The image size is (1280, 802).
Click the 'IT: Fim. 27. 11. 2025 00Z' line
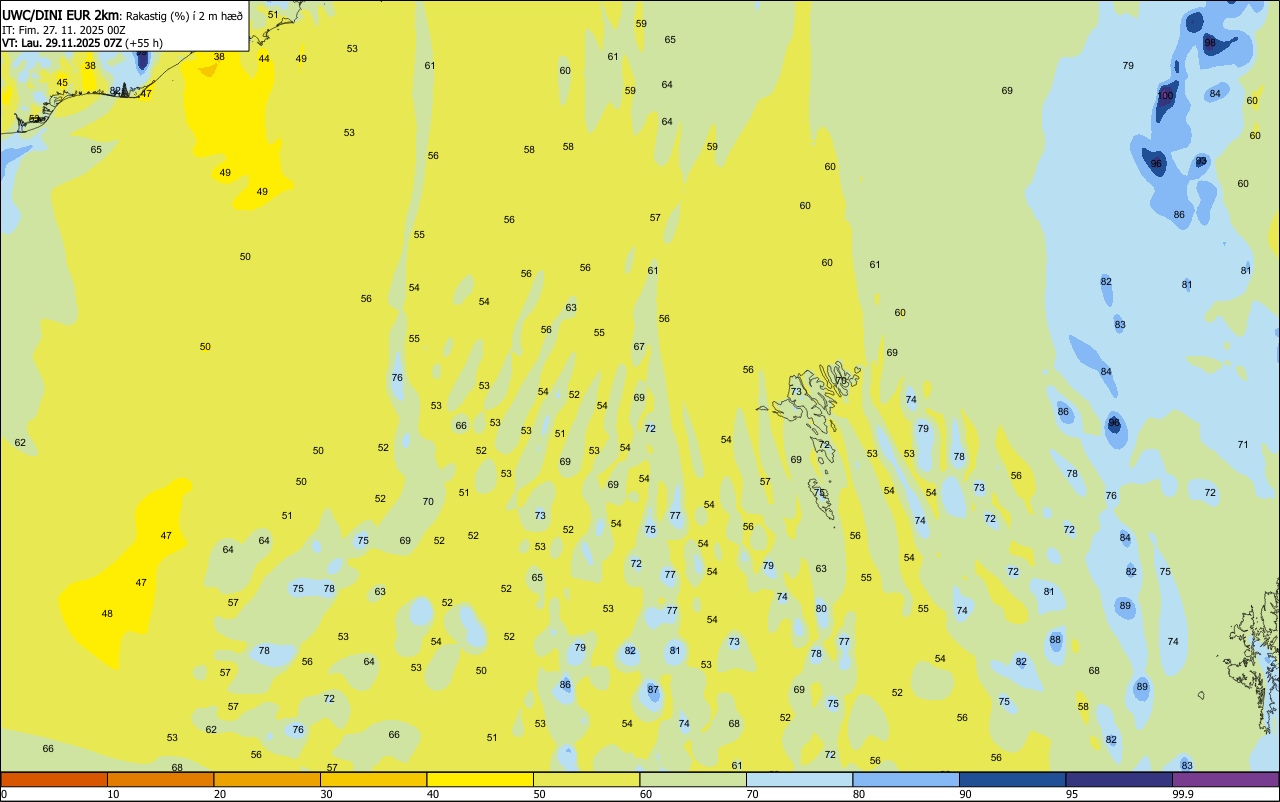[x=63, y=30]
